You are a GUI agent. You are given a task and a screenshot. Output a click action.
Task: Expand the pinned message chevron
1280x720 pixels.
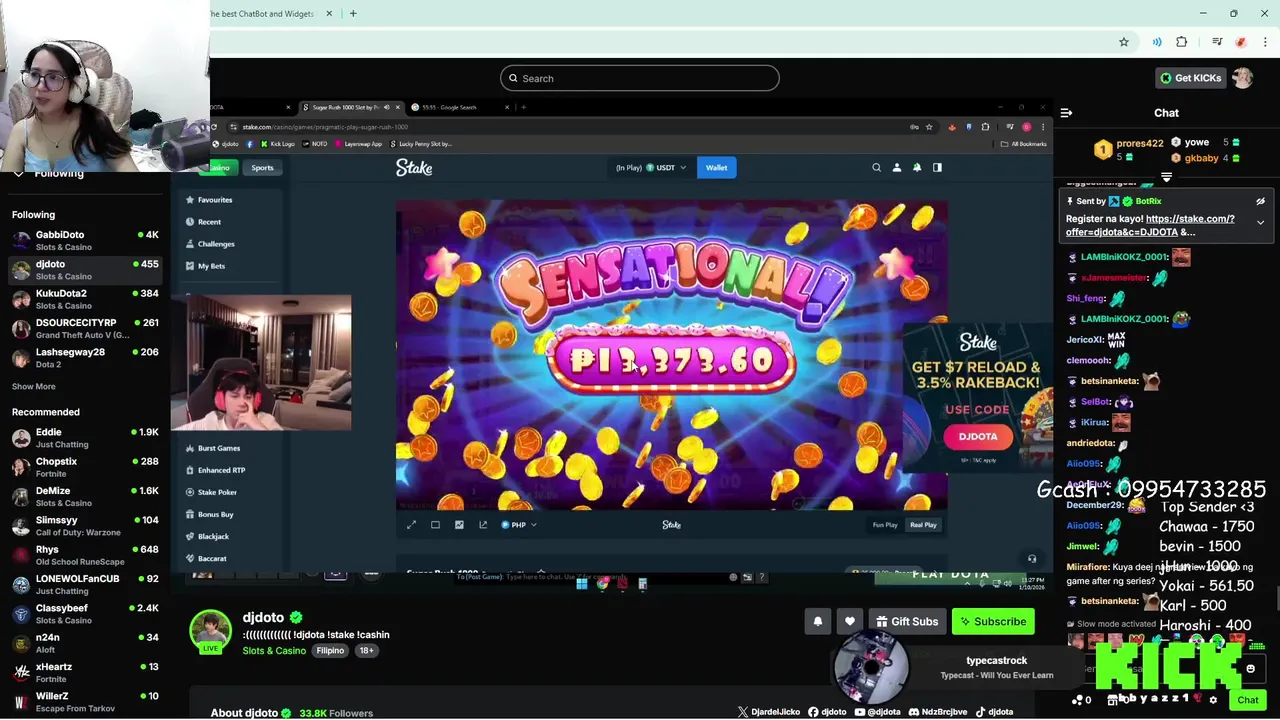click(1260, 223)
